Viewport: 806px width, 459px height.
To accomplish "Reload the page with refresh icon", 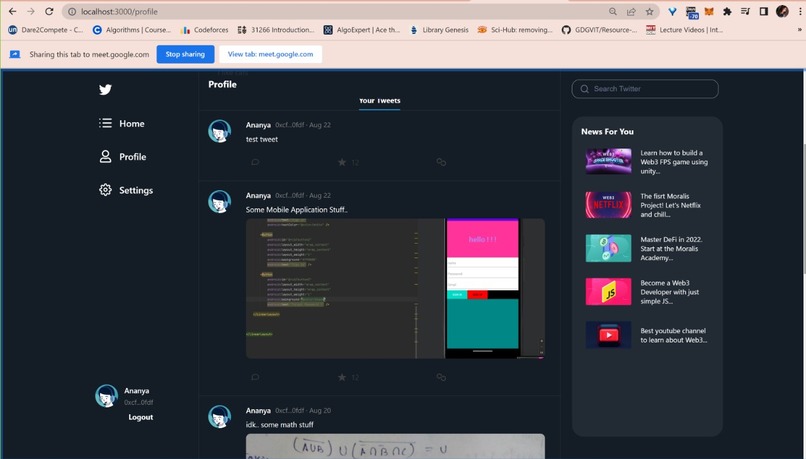I will (x=49, y=11).
